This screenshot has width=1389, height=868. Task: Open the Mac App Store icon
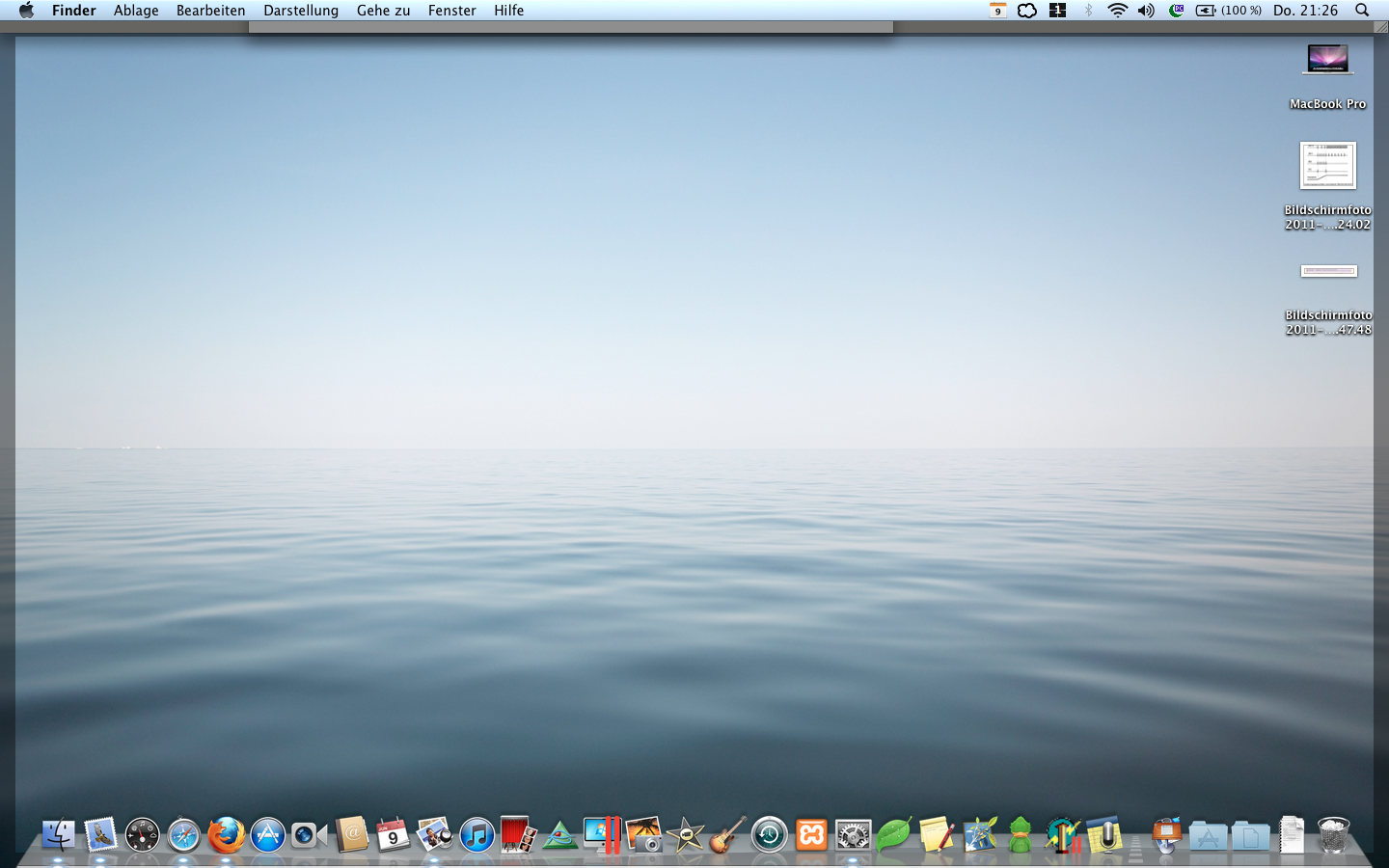coord(267,835)
